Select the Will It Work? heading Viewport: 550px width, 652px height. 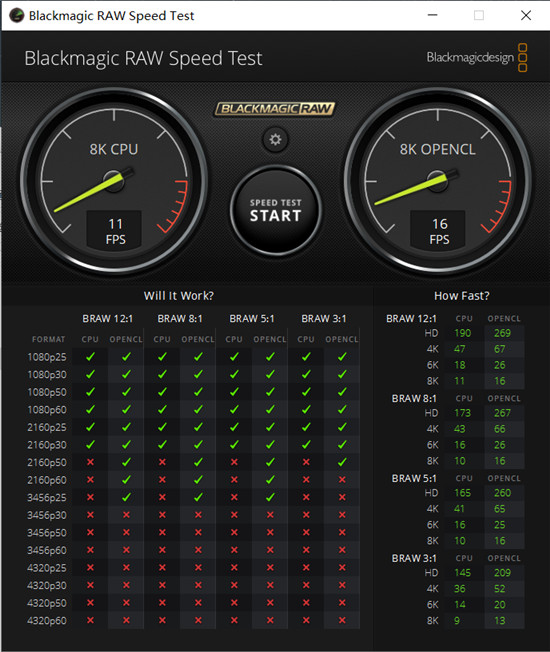click(x=179, y=296)
